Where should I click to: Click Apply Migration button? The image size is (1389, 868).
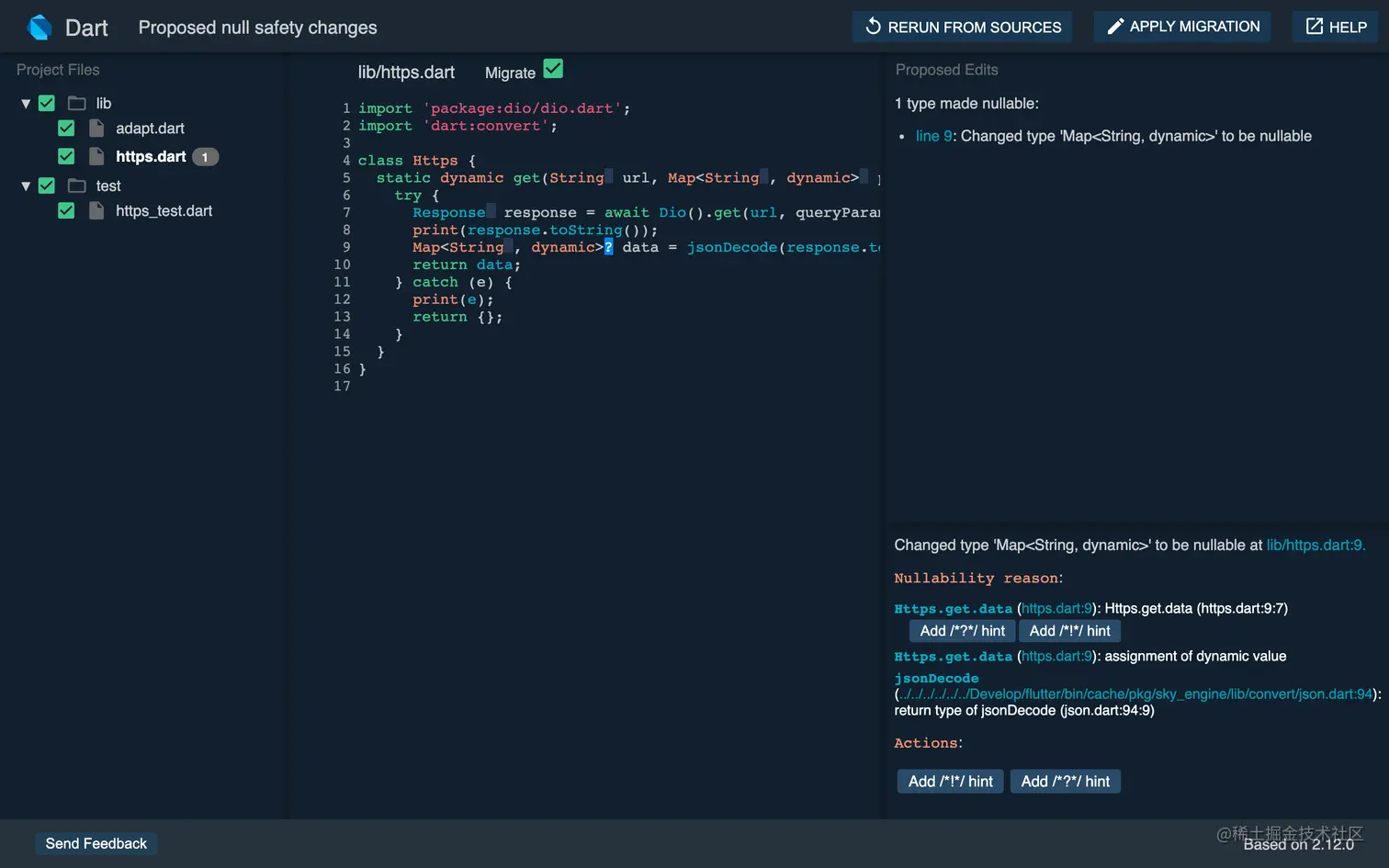pyautogui.click(x=1182, y=27)
